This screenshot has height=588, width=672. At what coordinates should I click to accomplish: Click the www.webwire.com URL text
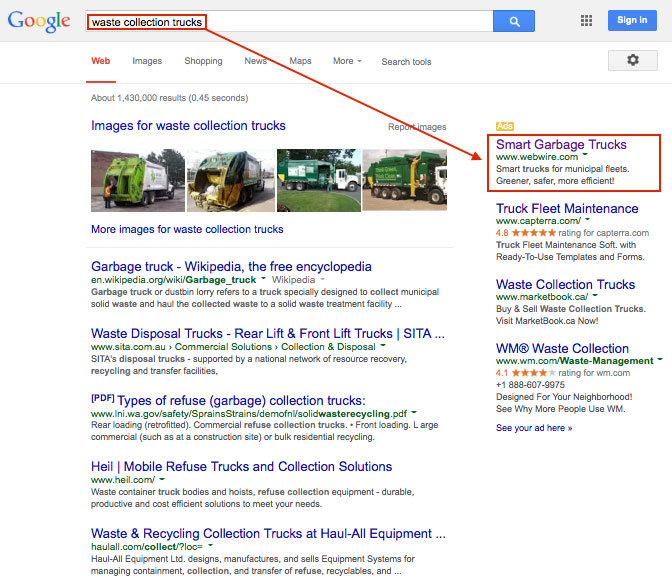click(537, 157)
